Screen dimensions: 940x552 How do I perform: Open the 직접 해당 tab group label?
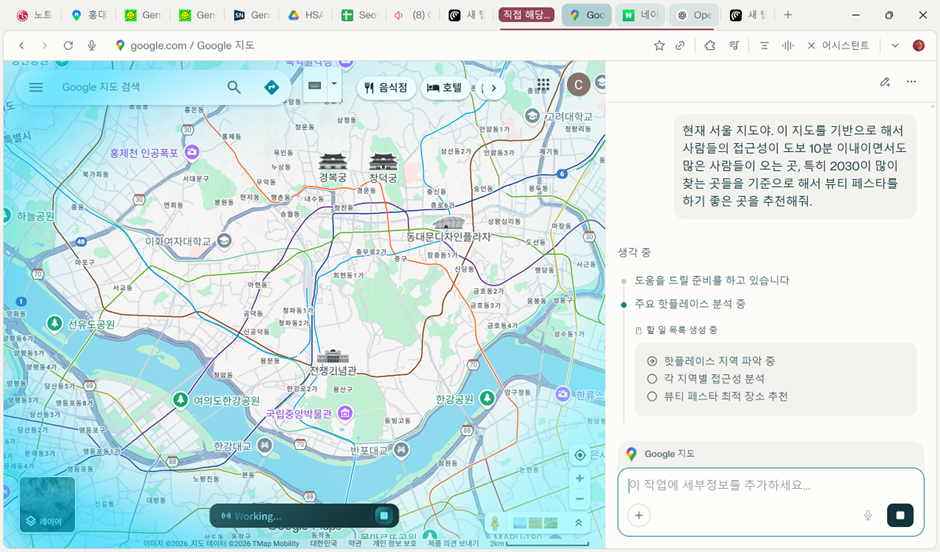[526, 15]
